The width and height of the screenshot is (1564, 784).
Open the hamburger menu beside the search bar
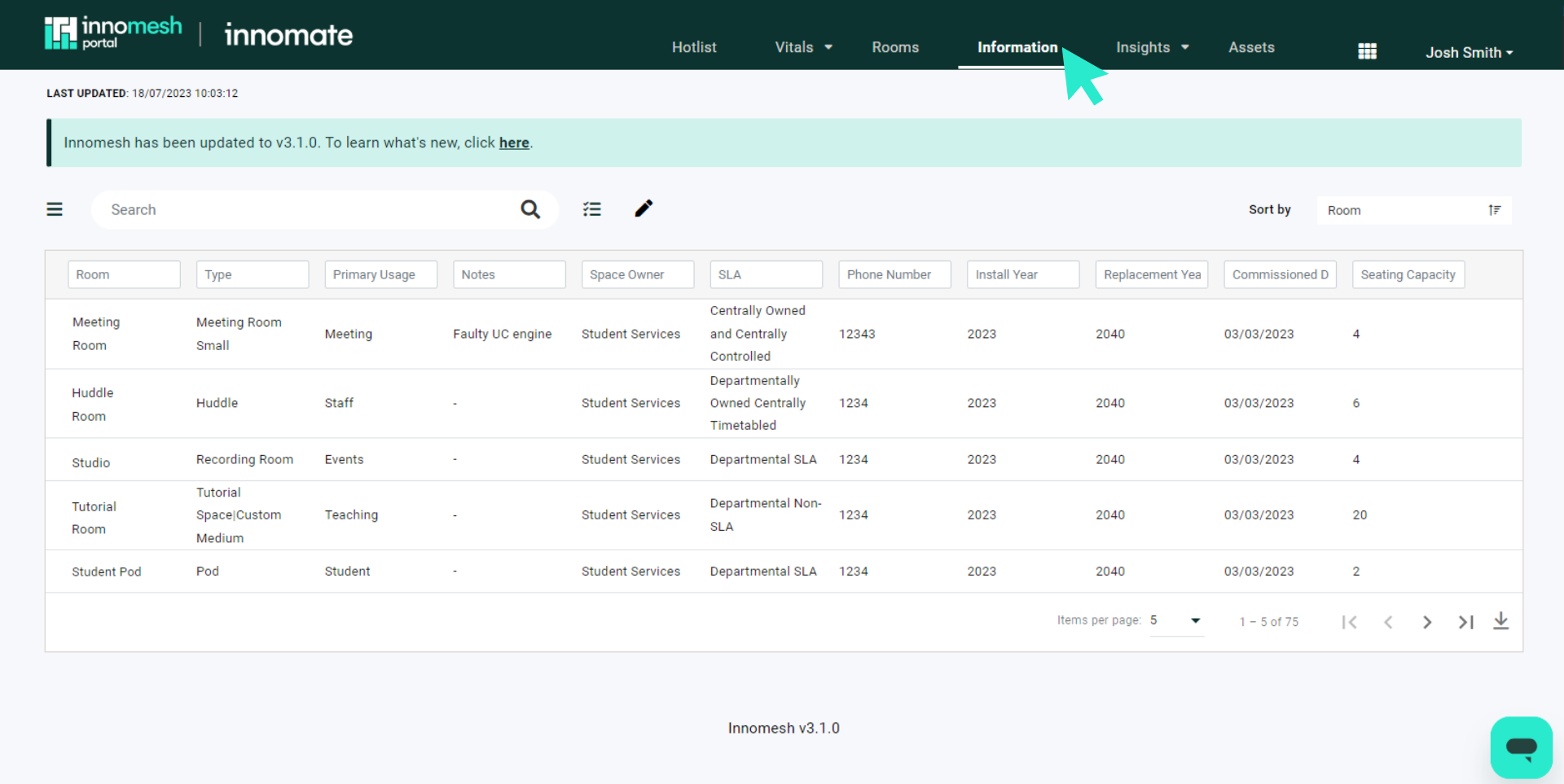point(54,209)
